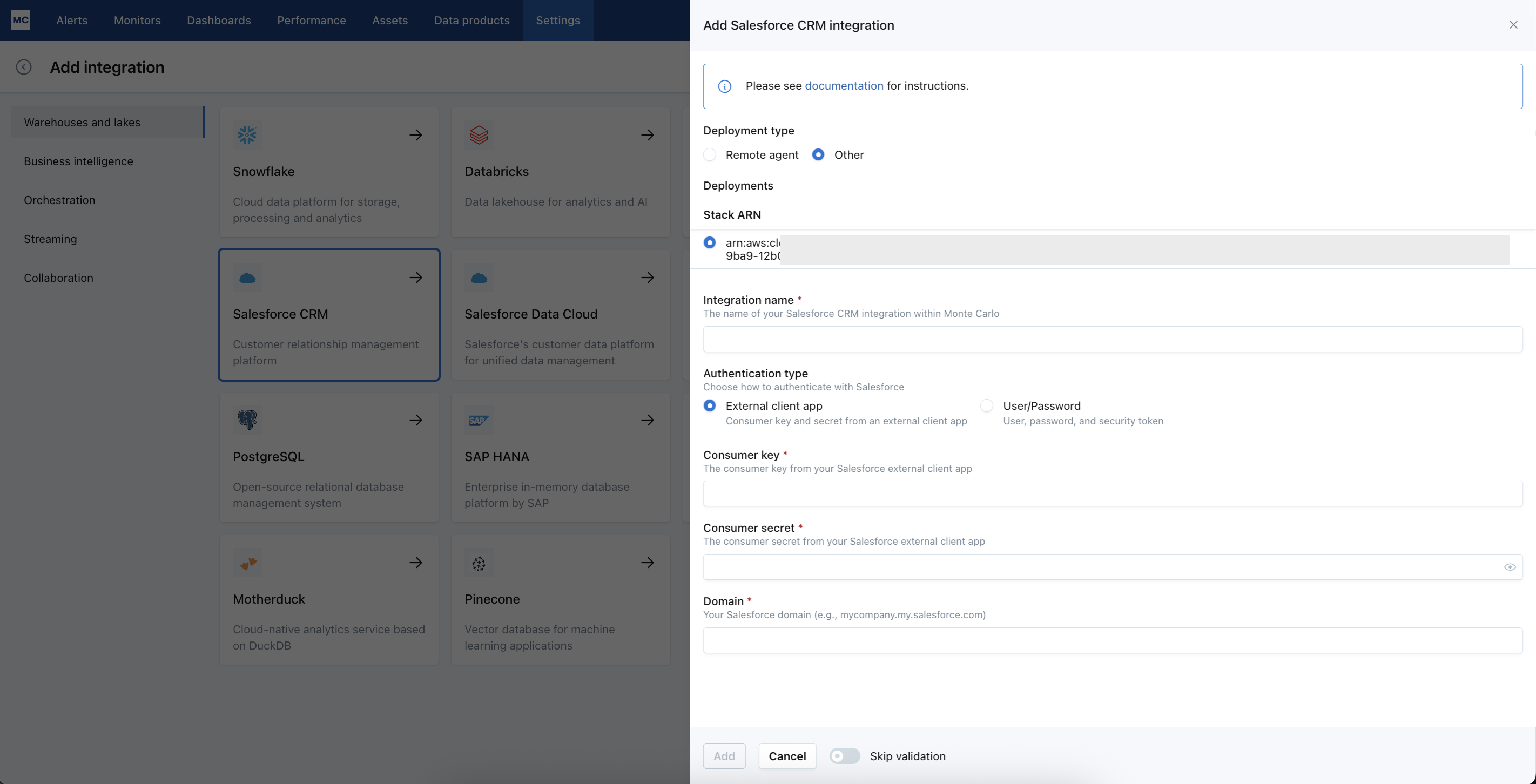Screen dimensions: 1536x784
Task: Open the Settings tab
Action: click(x=557, y=21)
